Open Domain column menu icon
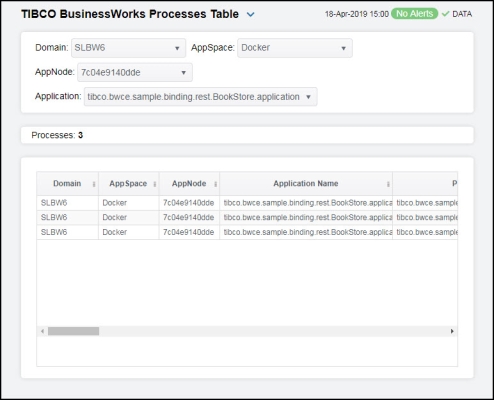Image resolution: width=494 pixels, height=400 pixels. [94, 184]
